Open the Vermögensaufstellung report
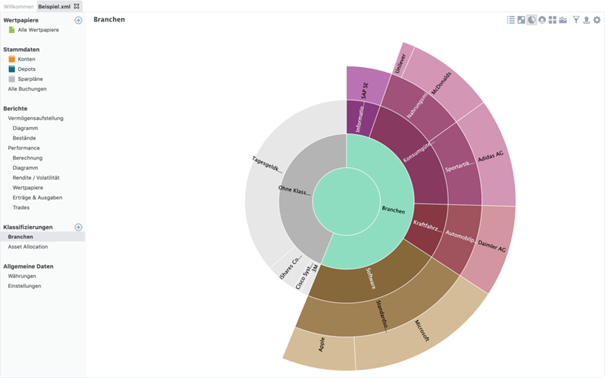 pyautogui.click(x=35, y=118)
